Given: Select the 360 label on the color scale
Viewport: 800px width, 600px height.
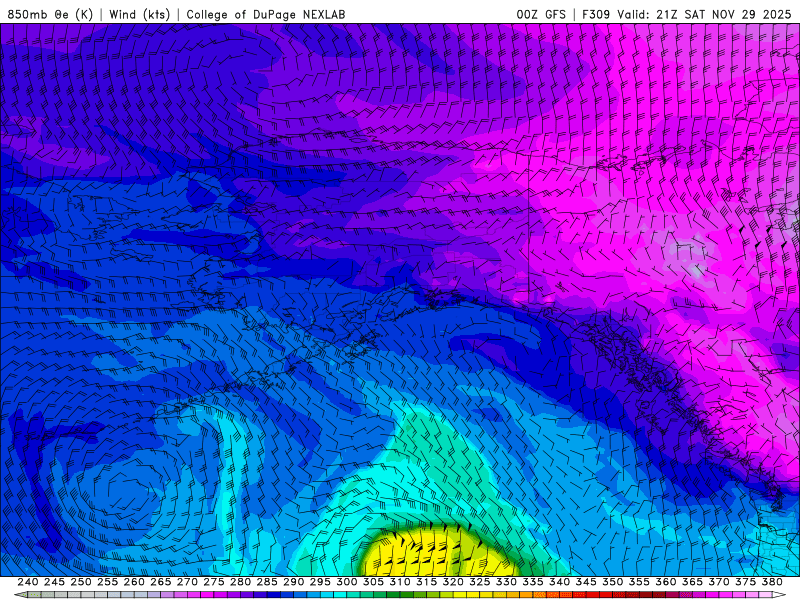Looking at the screenshot, I should point(665,582).
